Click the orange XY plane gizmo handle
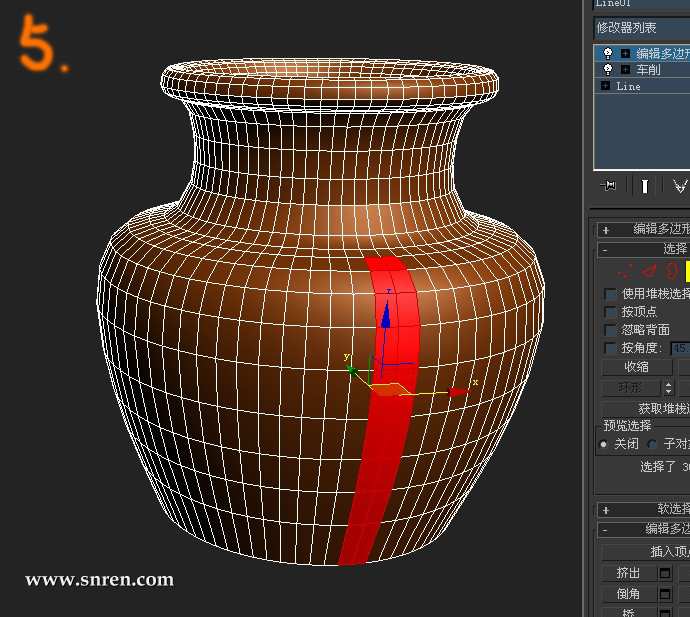690x617 pixels. 391,390
